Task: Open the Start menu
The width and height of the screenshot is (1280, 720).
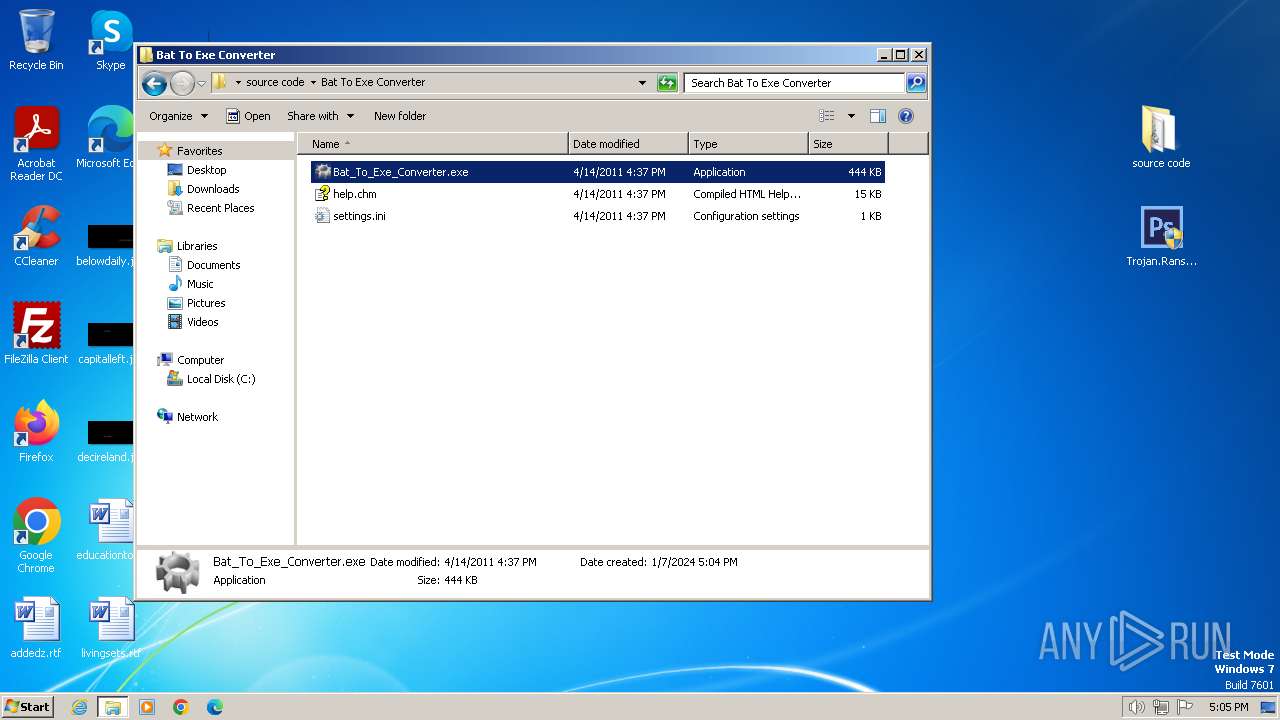Action: coord(28,707)
